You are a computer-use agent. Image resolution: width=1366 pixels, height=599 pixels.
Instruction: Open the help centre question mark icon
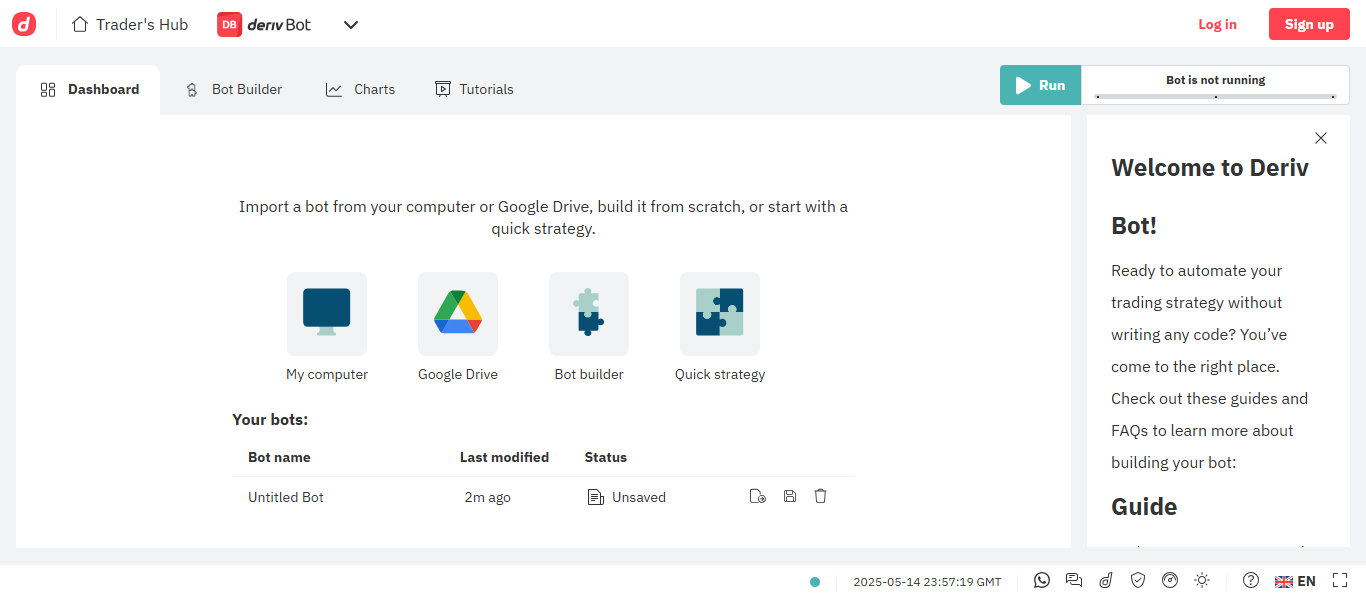point(1250,580)
